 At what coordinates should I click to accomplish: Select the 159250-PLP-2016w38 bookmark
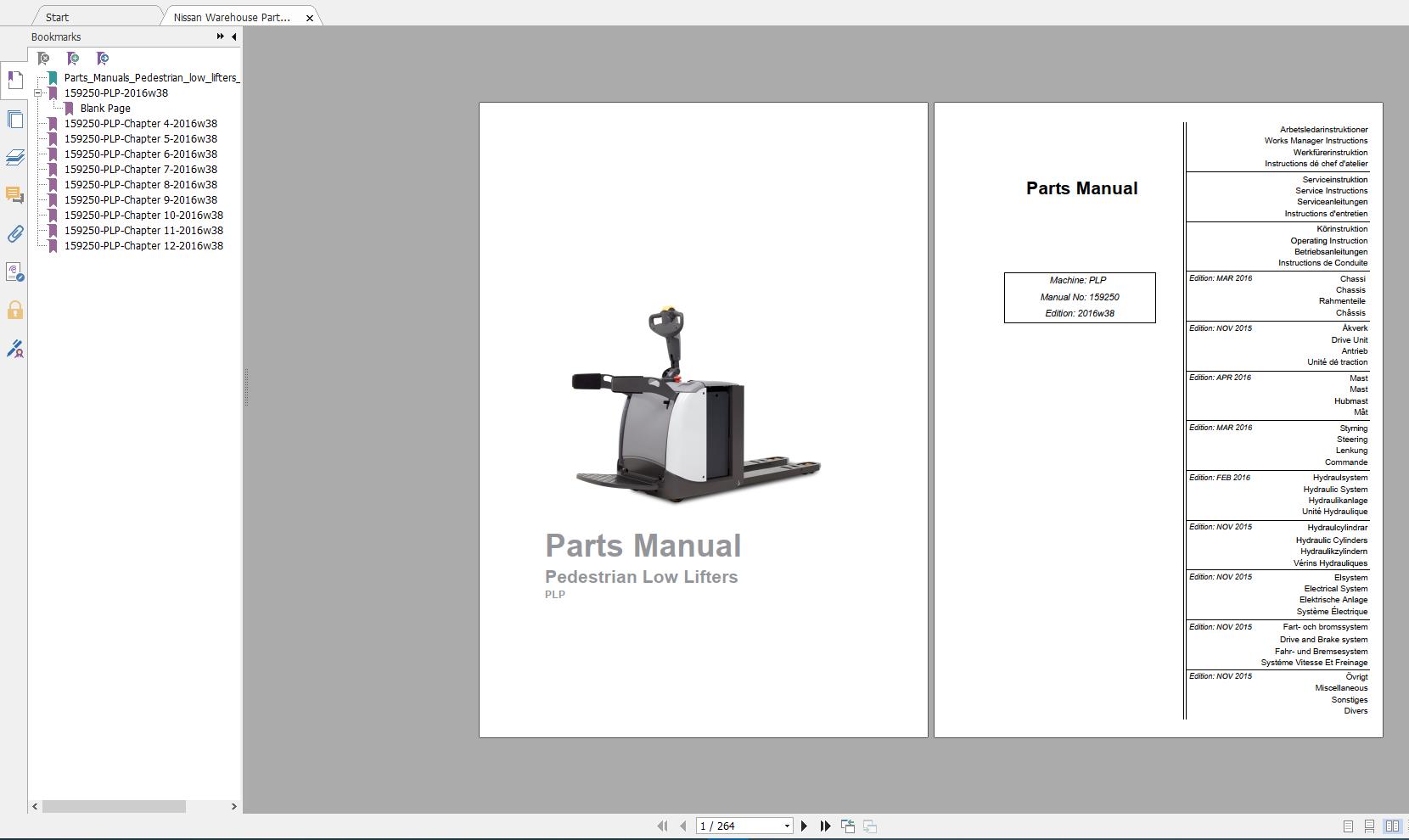[x=116, y=93]
